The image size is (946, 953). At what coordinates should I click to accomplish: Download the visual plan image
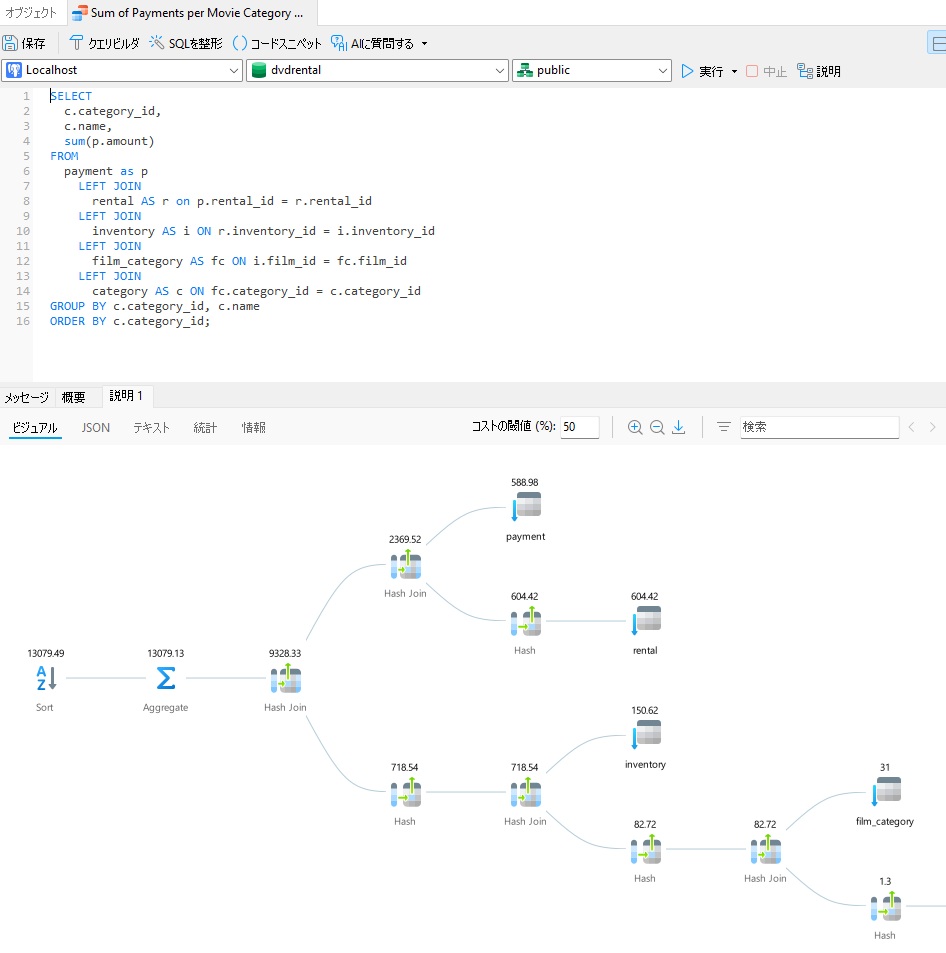point(678,427)
